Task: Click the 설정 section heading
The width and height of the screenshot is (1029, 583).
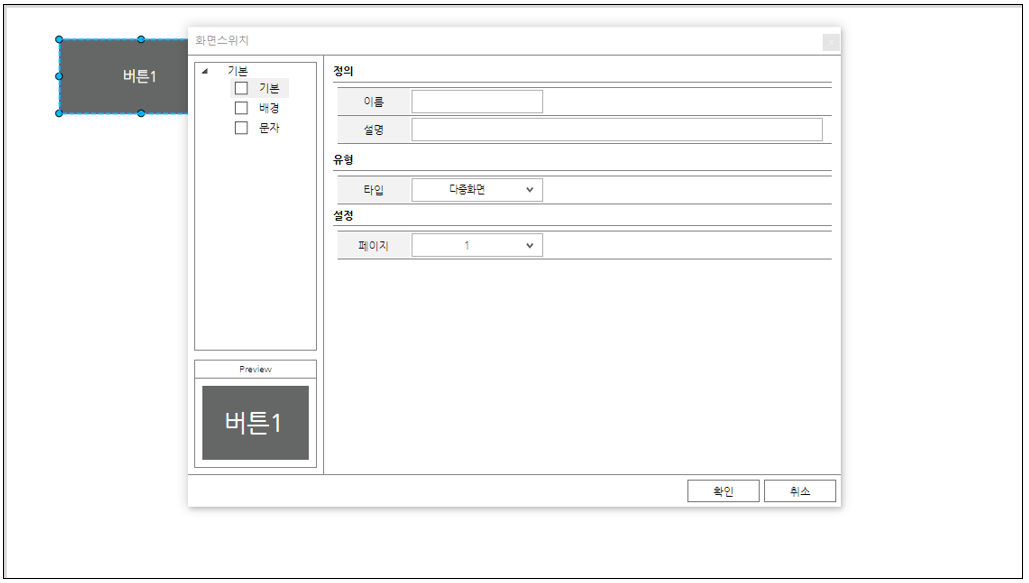Action: (343, 215)
